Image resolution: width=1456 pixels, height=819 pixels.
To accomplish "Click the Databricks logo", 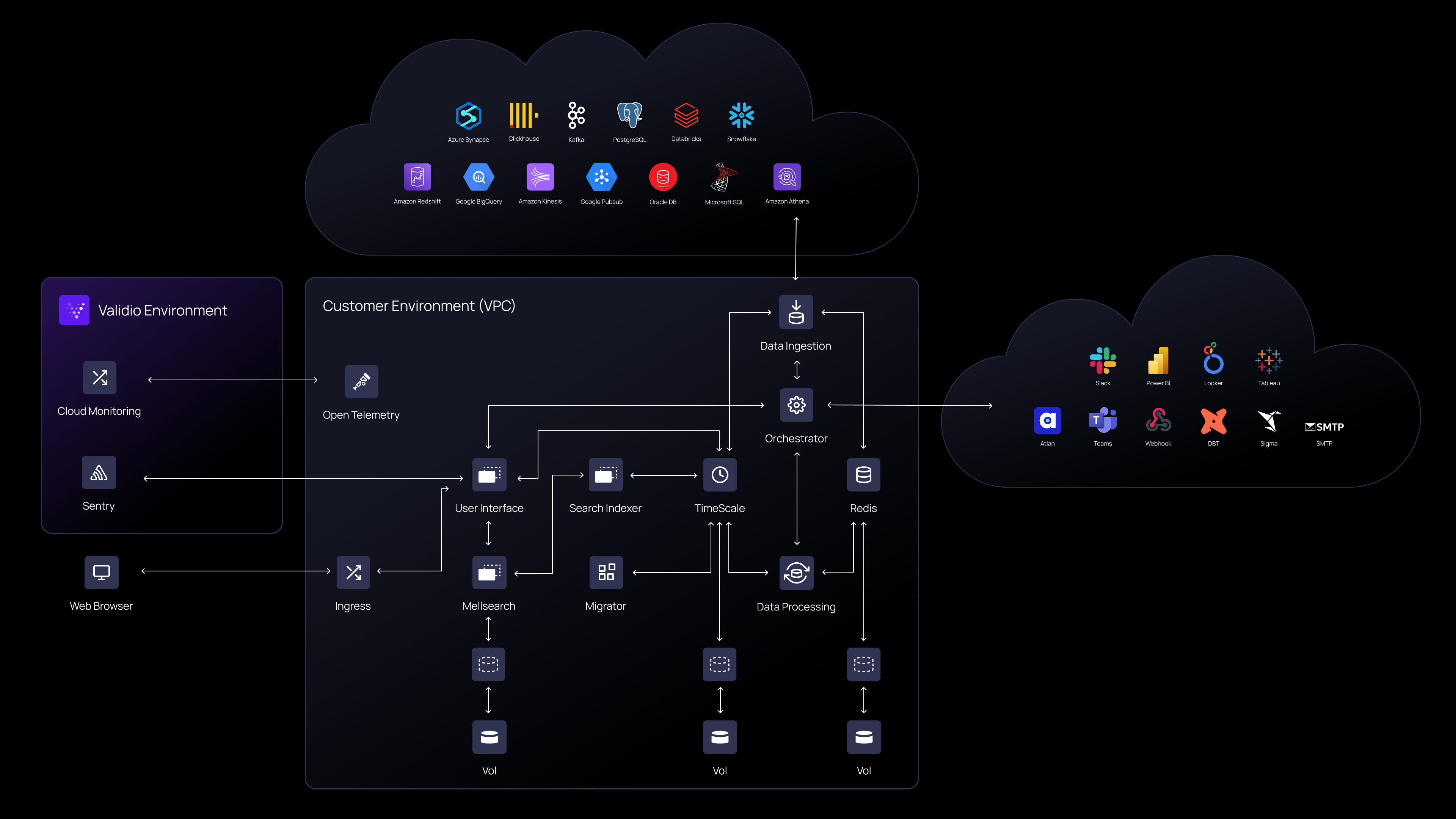I will [x=686, y=115].
